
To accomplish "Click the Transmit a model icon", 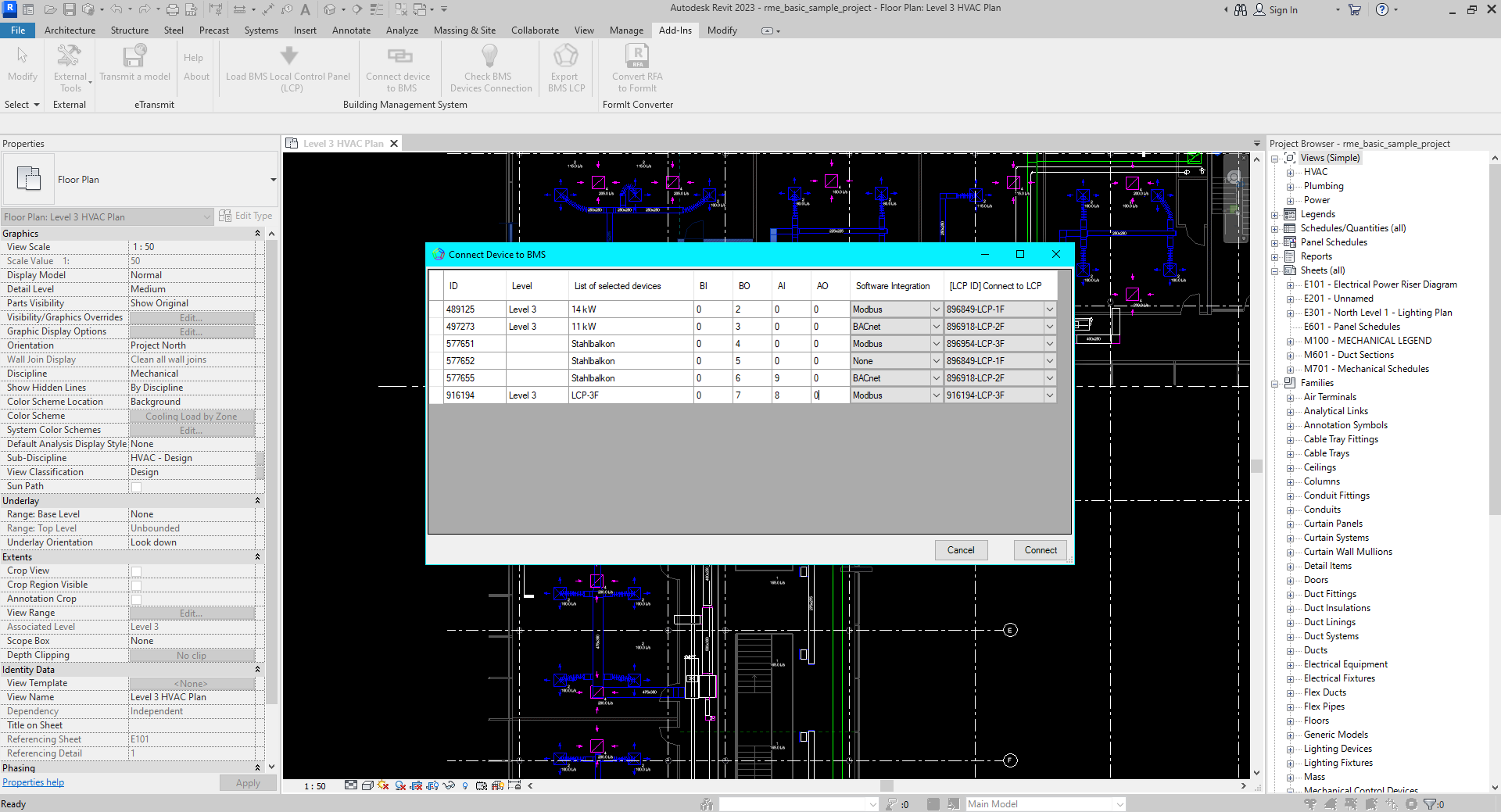I will coord(134,56).
